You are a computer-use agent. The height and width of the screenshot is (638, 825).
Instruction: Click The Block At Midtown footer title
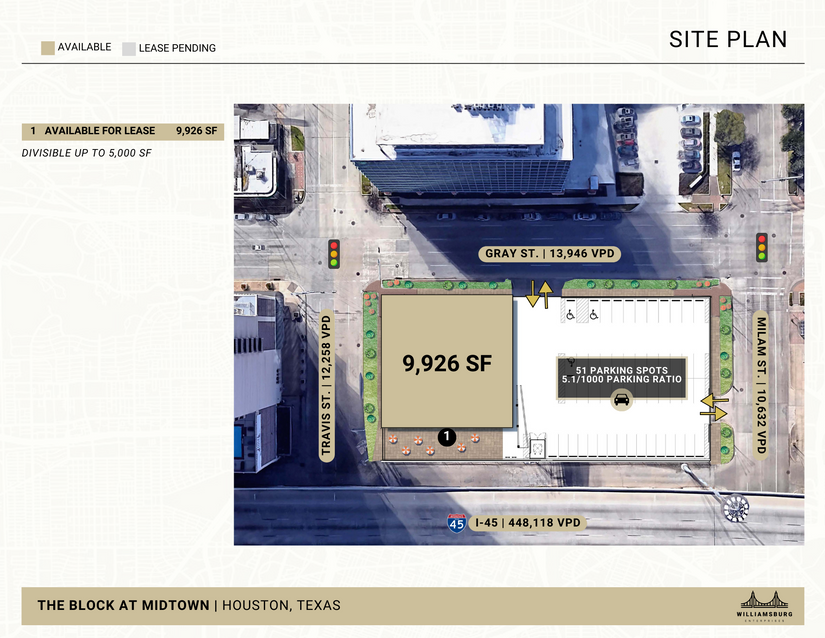(123, 605)
